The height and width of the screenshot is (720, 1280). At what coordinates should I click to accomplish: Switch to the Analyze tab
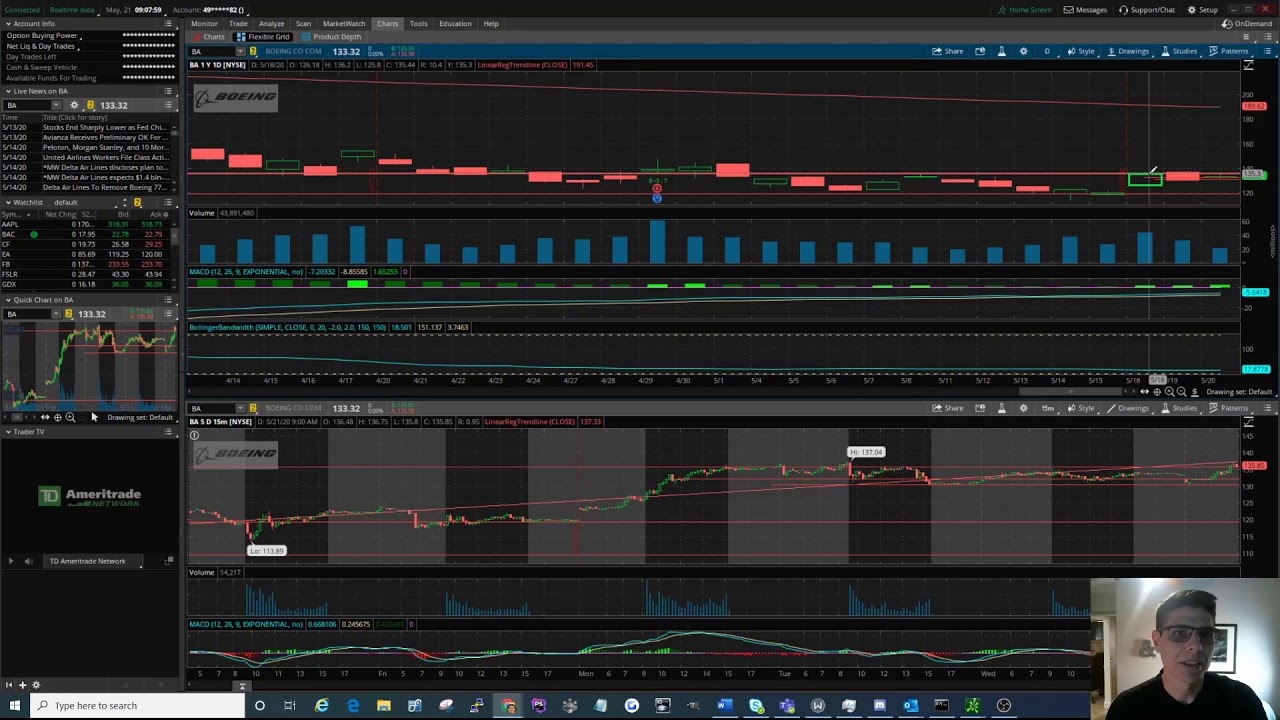coord(271,23)
